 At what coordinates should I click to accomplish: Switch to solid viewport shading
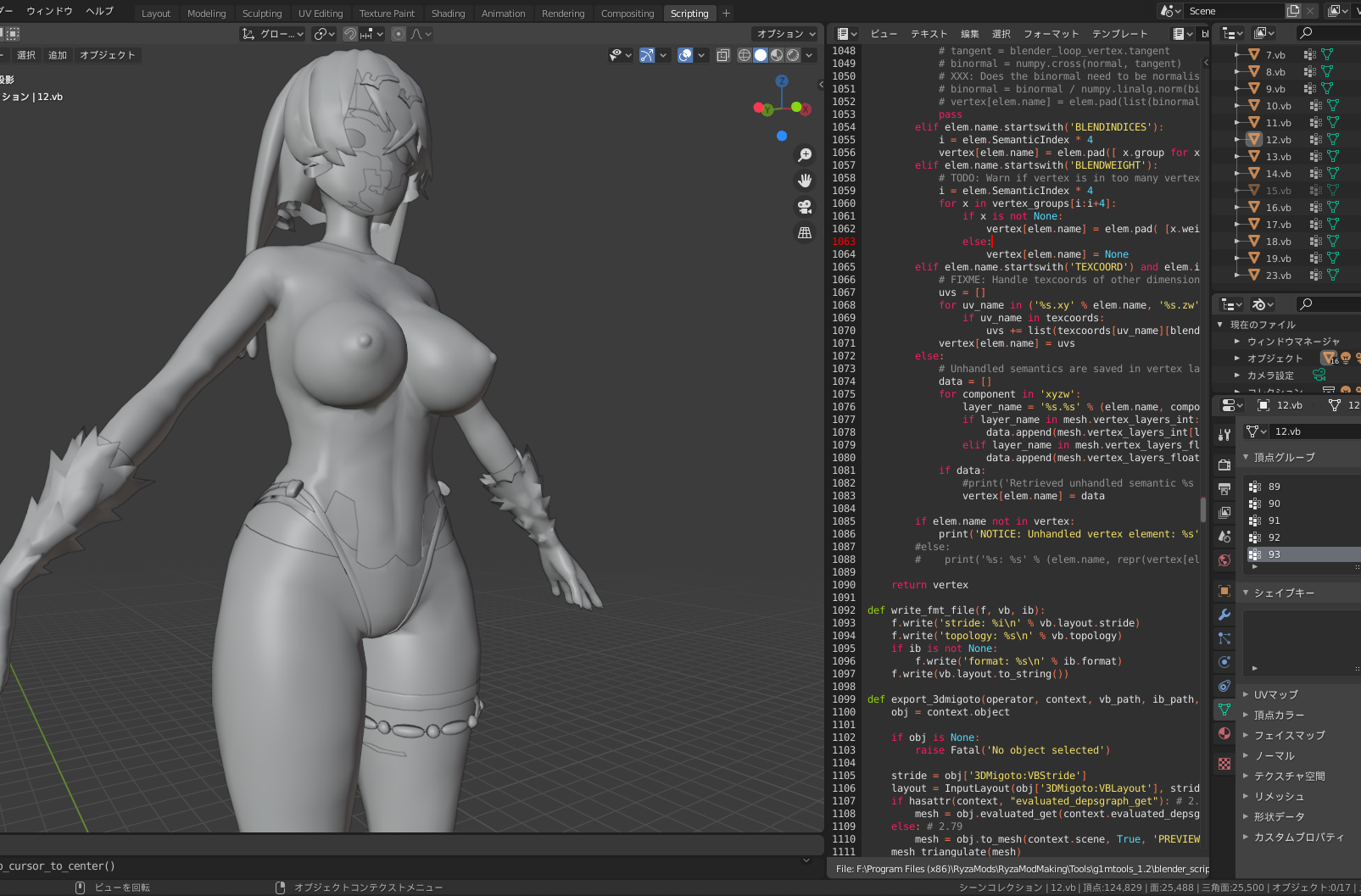point(761,55)
